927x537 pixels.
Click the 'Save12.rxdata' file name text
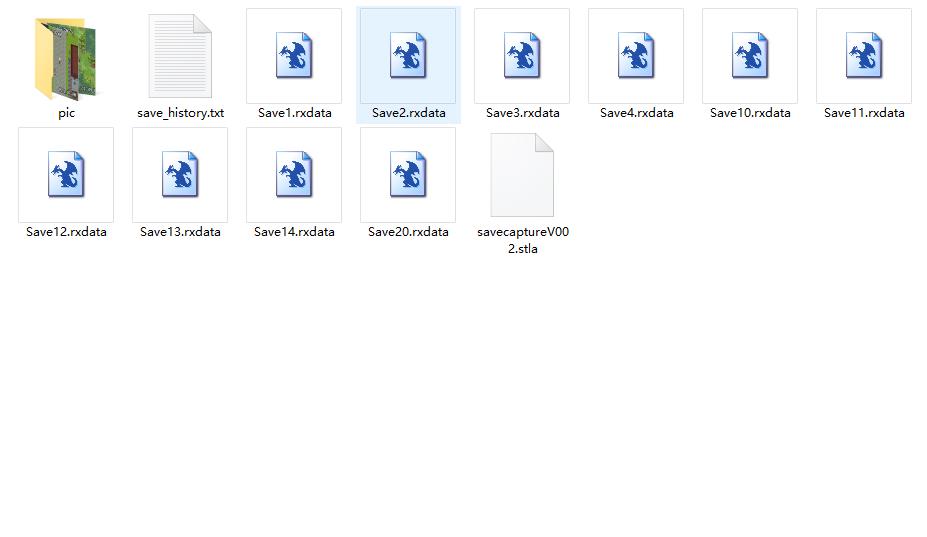(66, 232)
